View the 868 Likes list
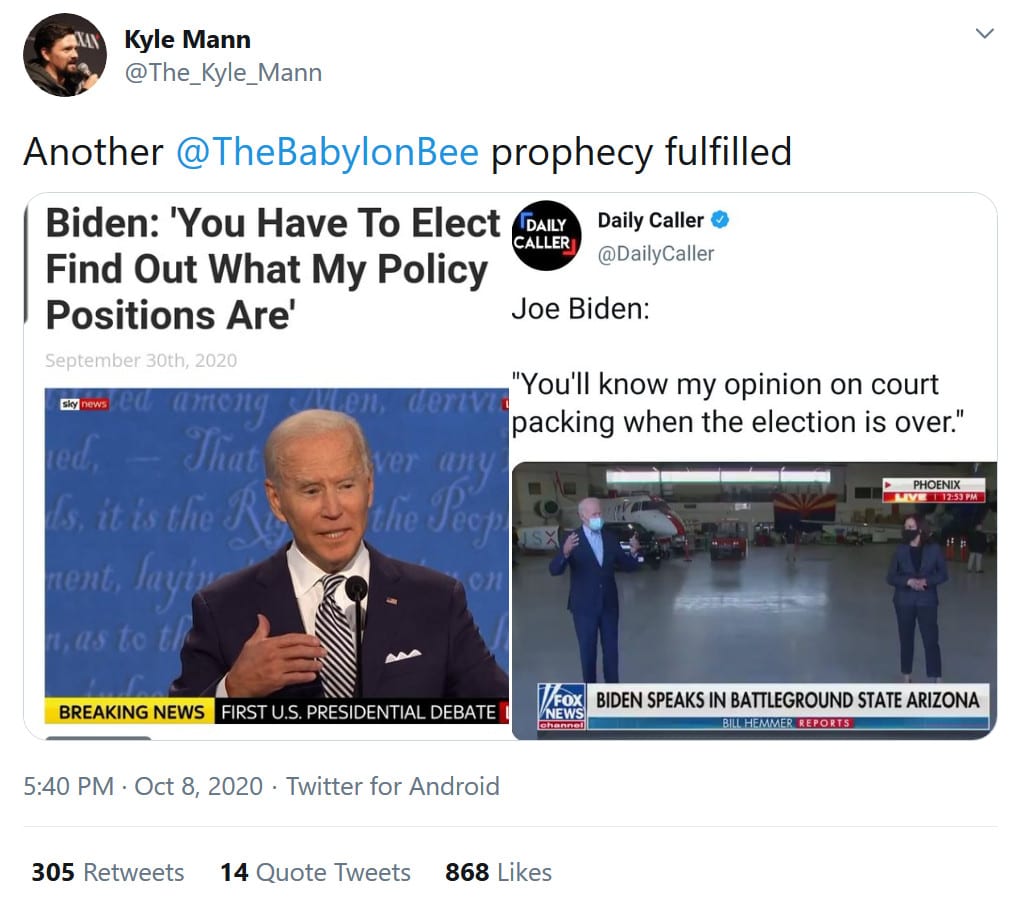 coord(498,872)
